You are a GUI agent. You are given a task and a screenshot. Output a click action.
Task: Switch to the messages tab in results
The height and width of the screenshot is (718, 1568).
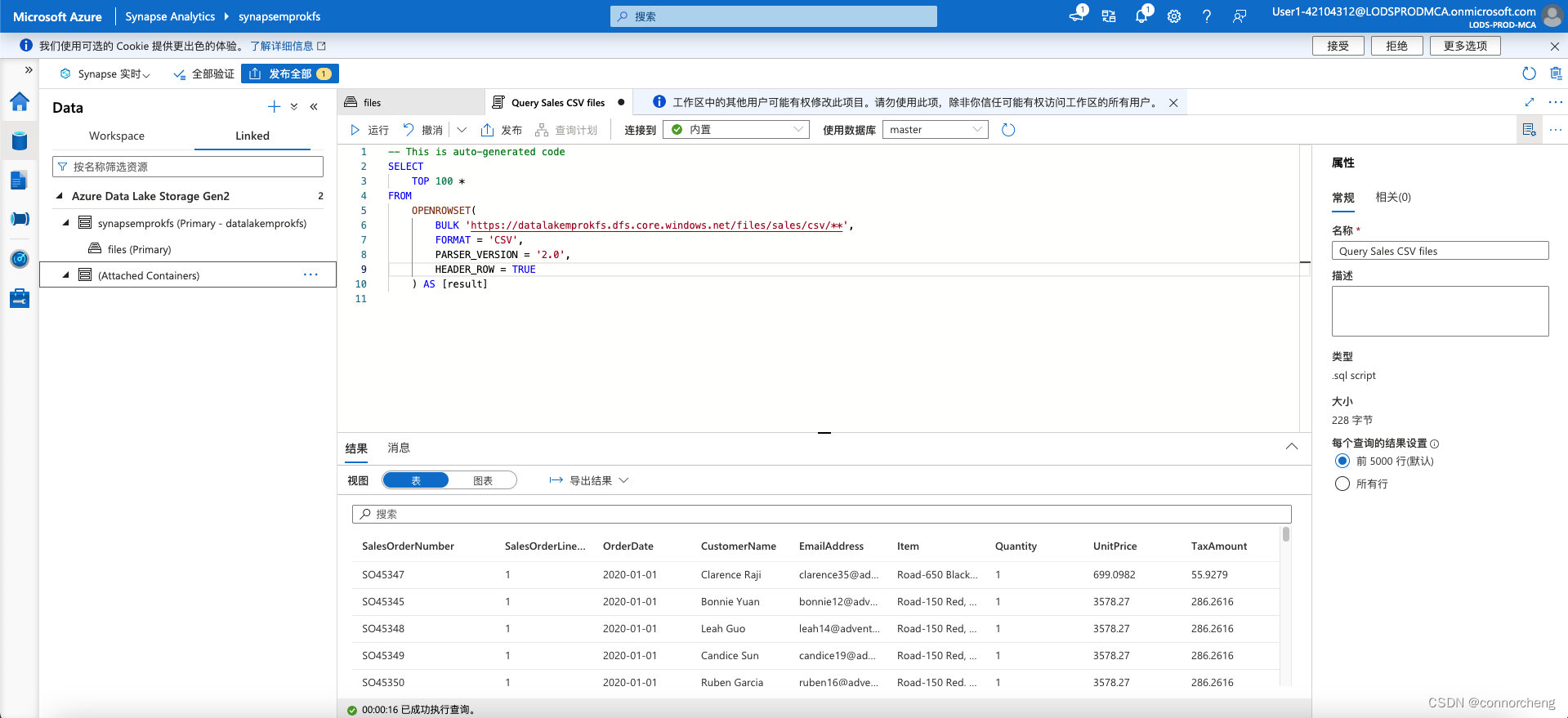coord(399,448)
